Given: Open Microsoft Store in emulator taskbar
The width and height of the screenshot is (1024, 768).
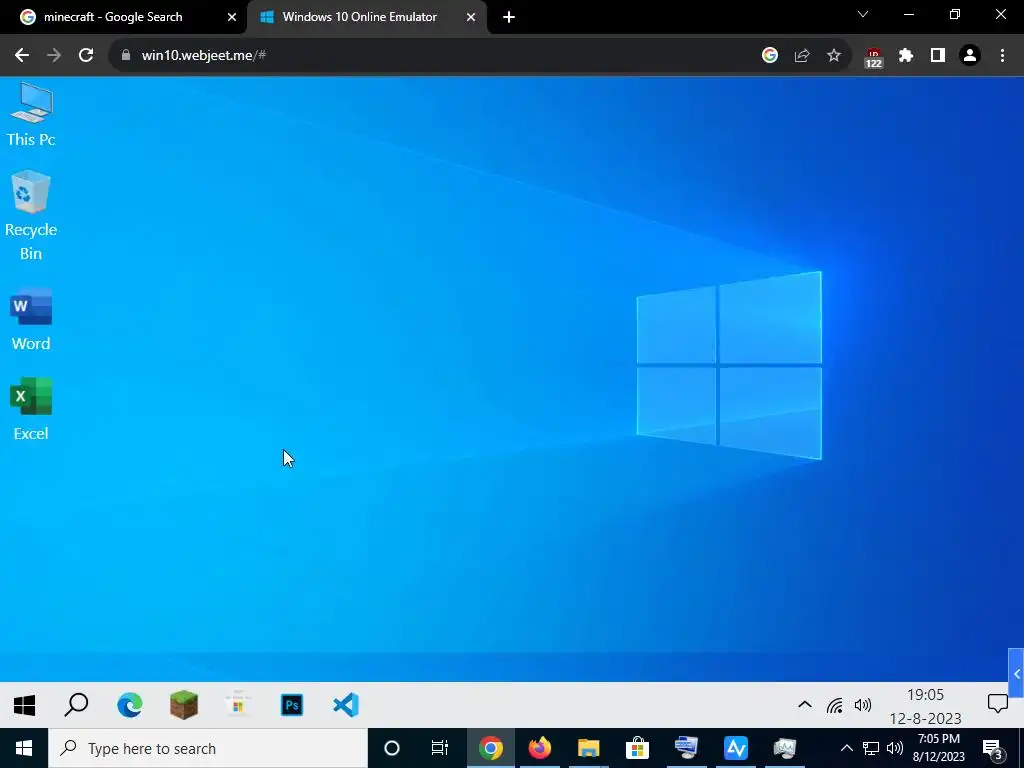Looking at the screenshot, I should pos(238,705).
